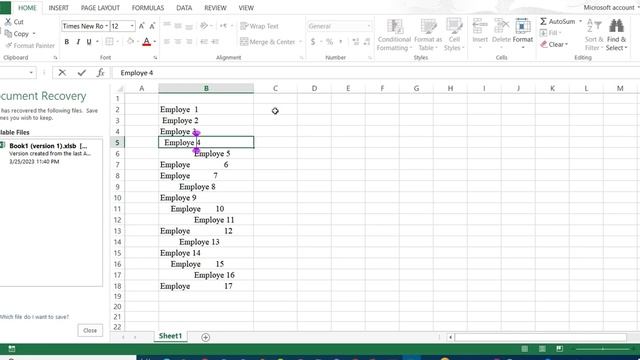Open the REVIEW tab
The width and height of the screenshot is (640, 360).
pos(215,8)
